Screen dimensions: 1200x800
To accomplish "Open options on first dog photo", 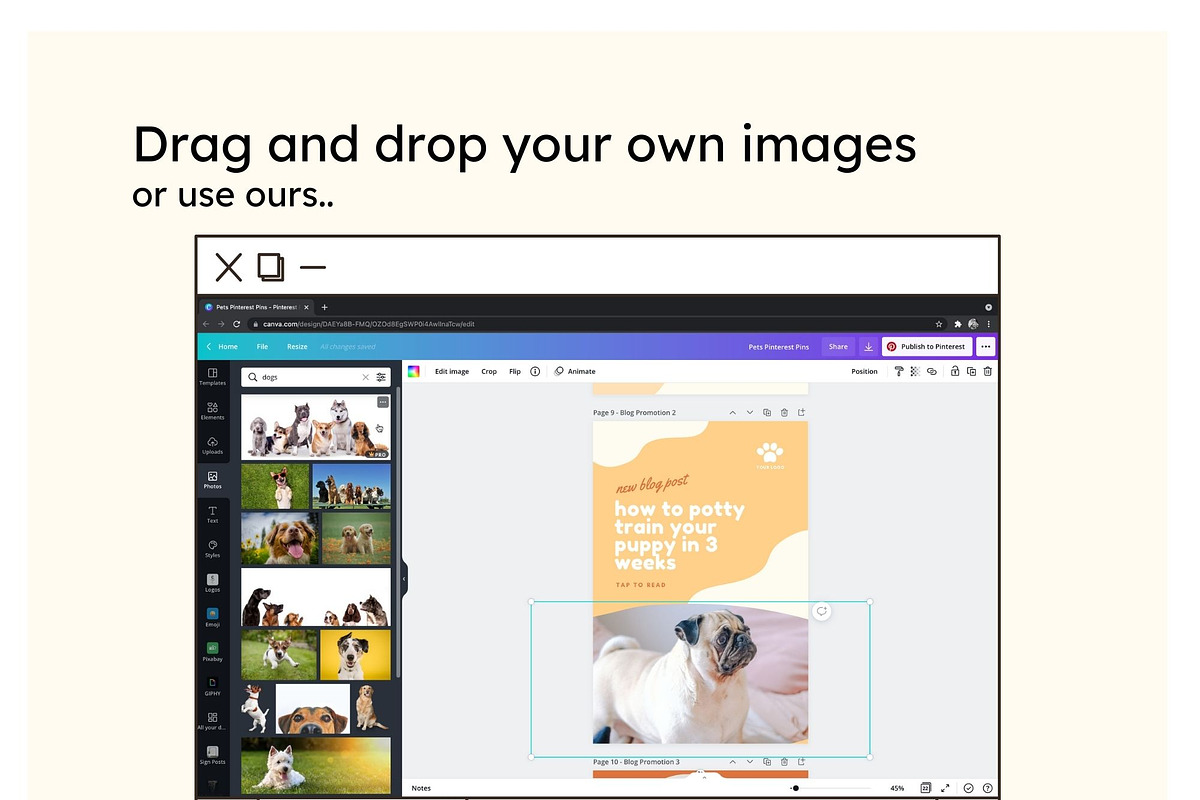I will (x=382, y=402).
